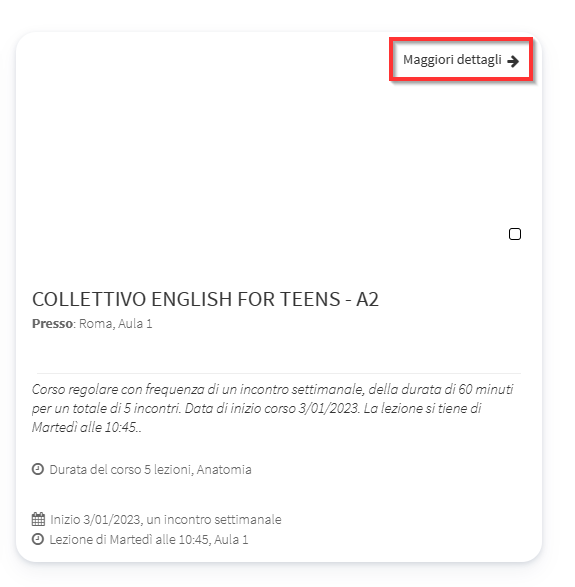Click the calendar icon next to Inizio
The image size is (575, 587).
tap(38, 519)
